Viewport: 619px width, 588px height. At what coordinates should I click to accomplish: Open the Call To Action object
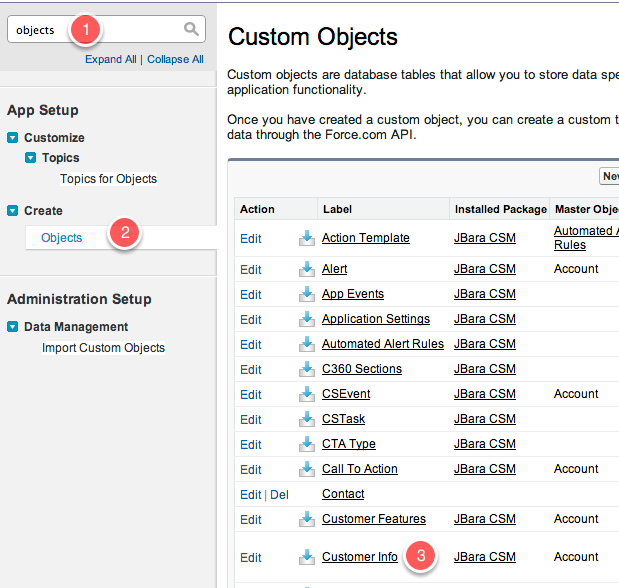pyautogui.click(x=360, y=469)
